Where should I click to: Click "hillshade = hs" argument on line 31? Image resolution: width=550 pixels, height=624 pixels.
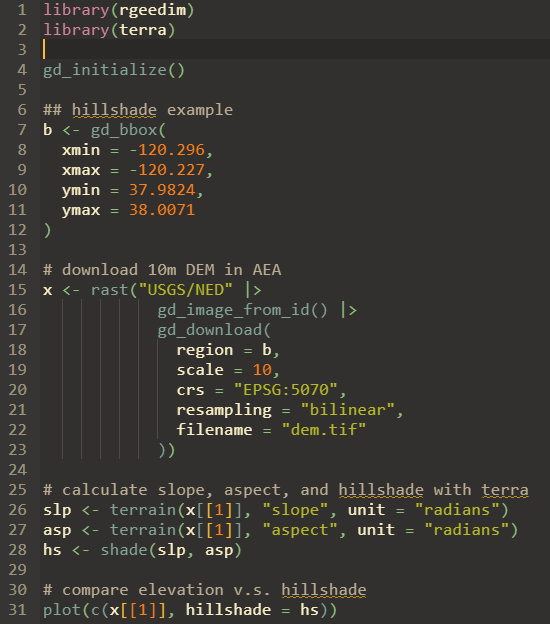tap(252, 610)
